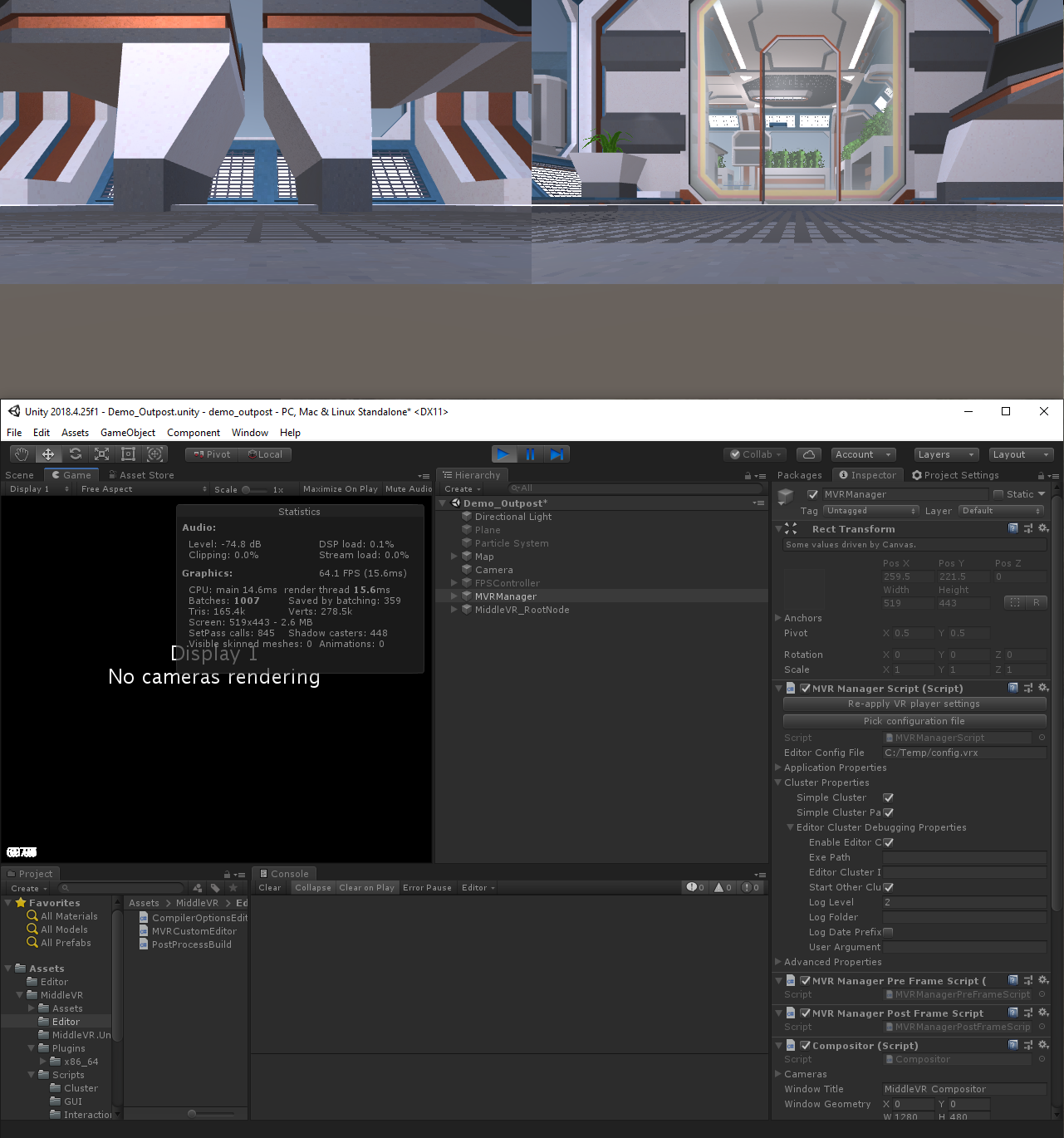Toggle Start Other Cluster checkbox
The width and height of the screenshot is (1064, 1138).
[888, 887]
